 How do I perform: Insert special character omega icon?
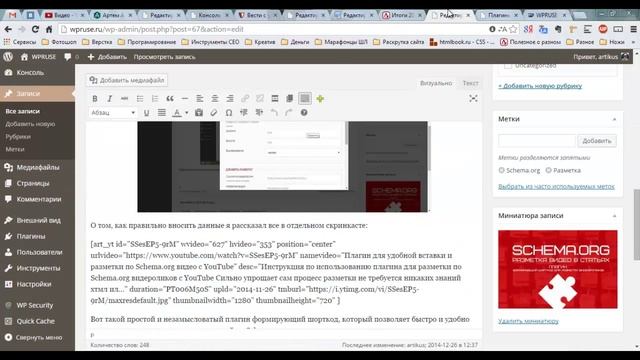point(229,113)
